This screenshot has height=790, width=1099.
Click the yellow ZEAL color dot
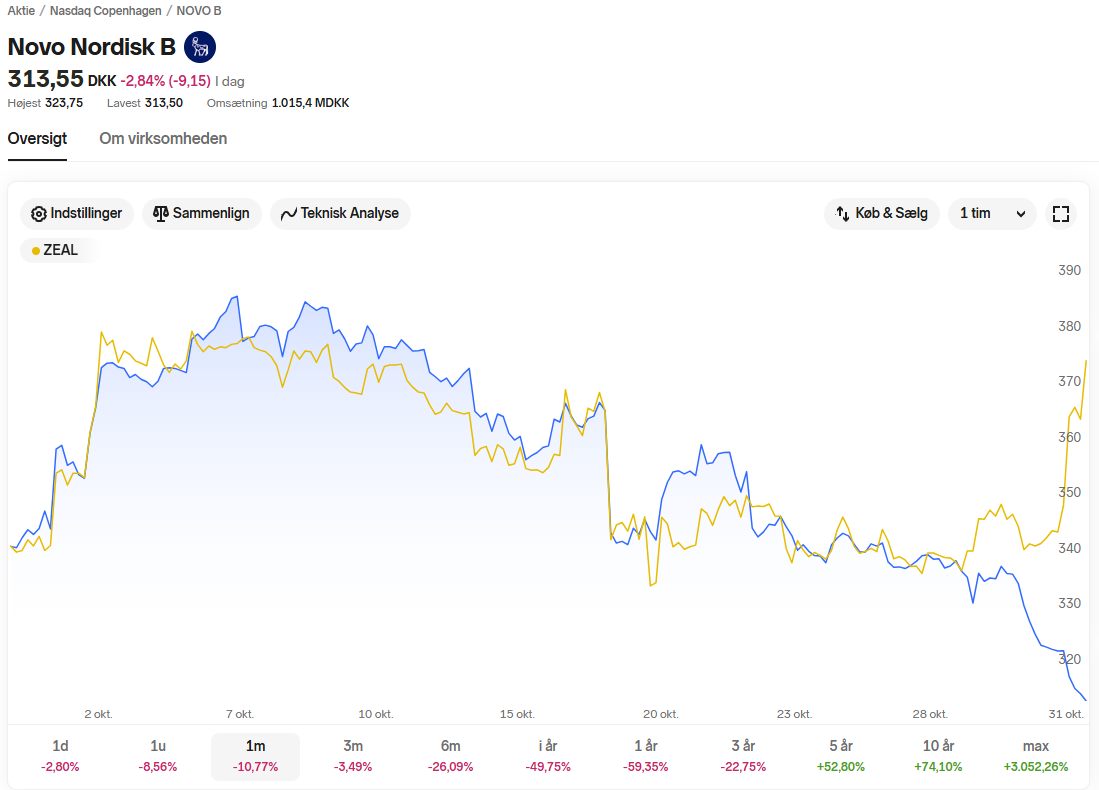[36, 251]
